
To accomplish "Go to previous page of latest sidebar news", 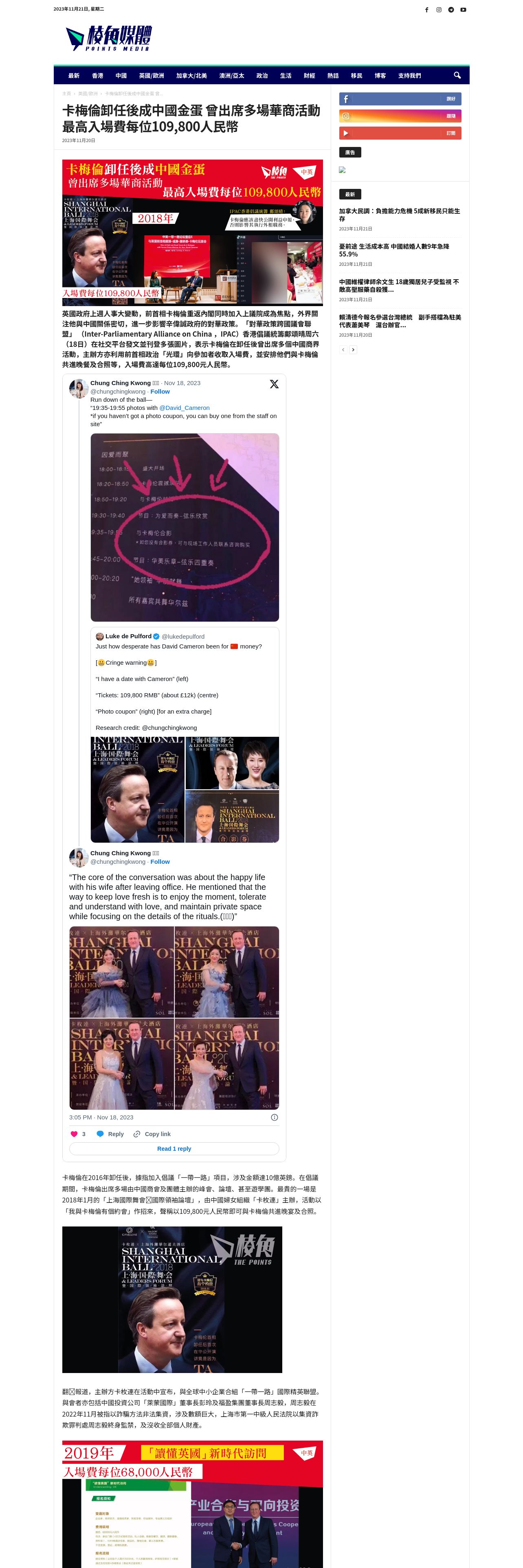I will [x=343, y=350].
